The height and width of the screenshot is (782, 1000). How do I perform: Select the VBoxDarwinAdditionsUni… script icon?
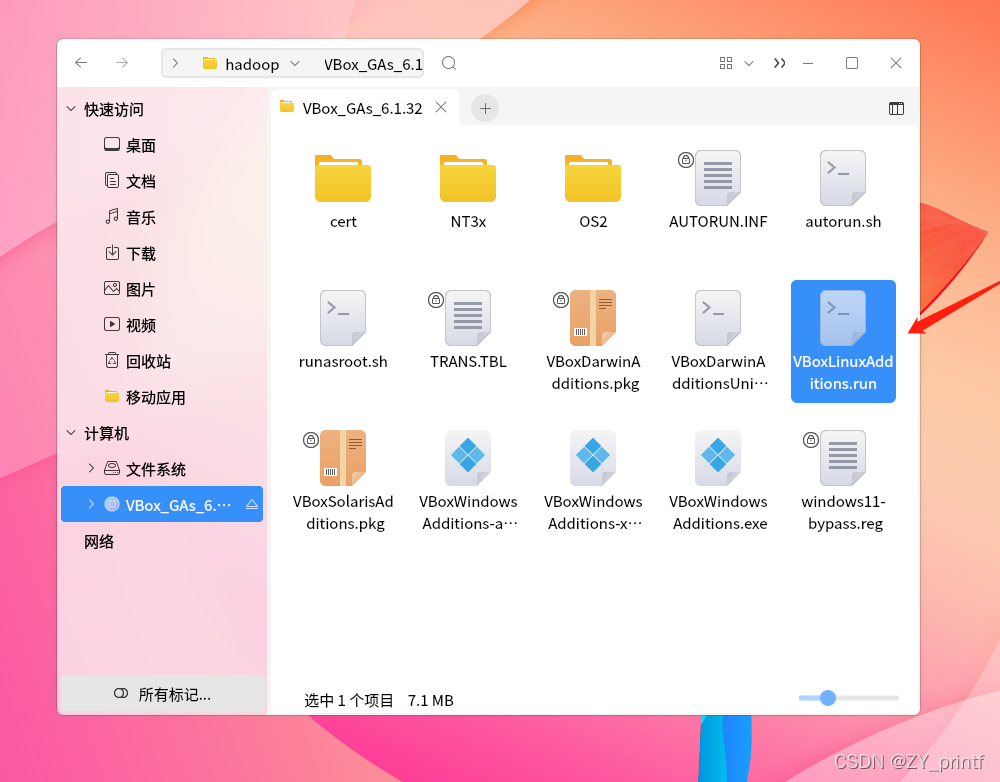[717, 318]
